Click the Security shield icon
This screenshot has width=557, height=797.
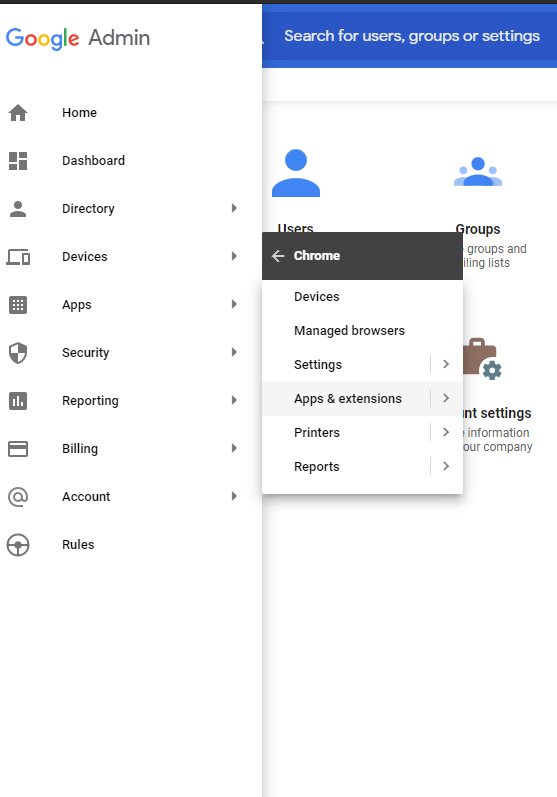tap(18, 353)
